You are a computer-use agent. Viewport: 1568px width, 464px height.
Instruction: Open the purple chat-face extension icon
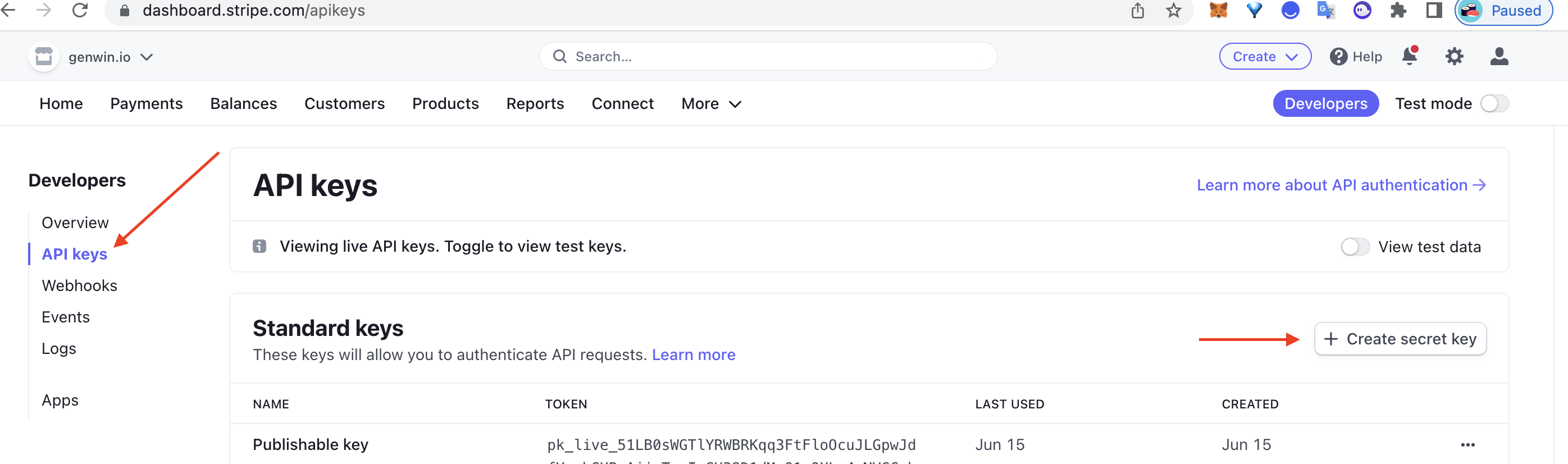[1362, 10]
